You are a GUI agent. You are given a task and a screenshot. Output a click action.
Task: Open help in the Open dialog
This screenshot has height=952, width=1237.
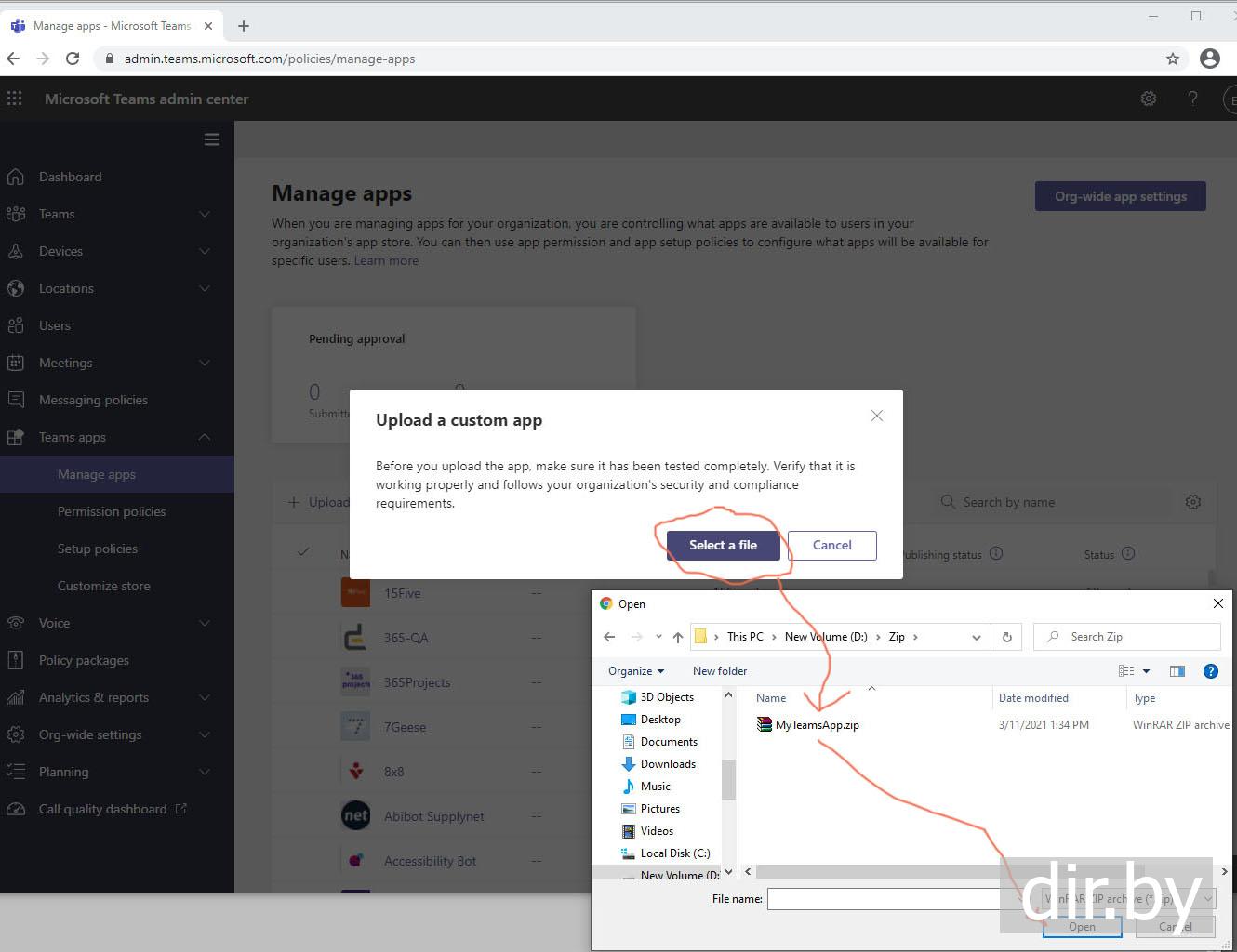click(1211, 671)
